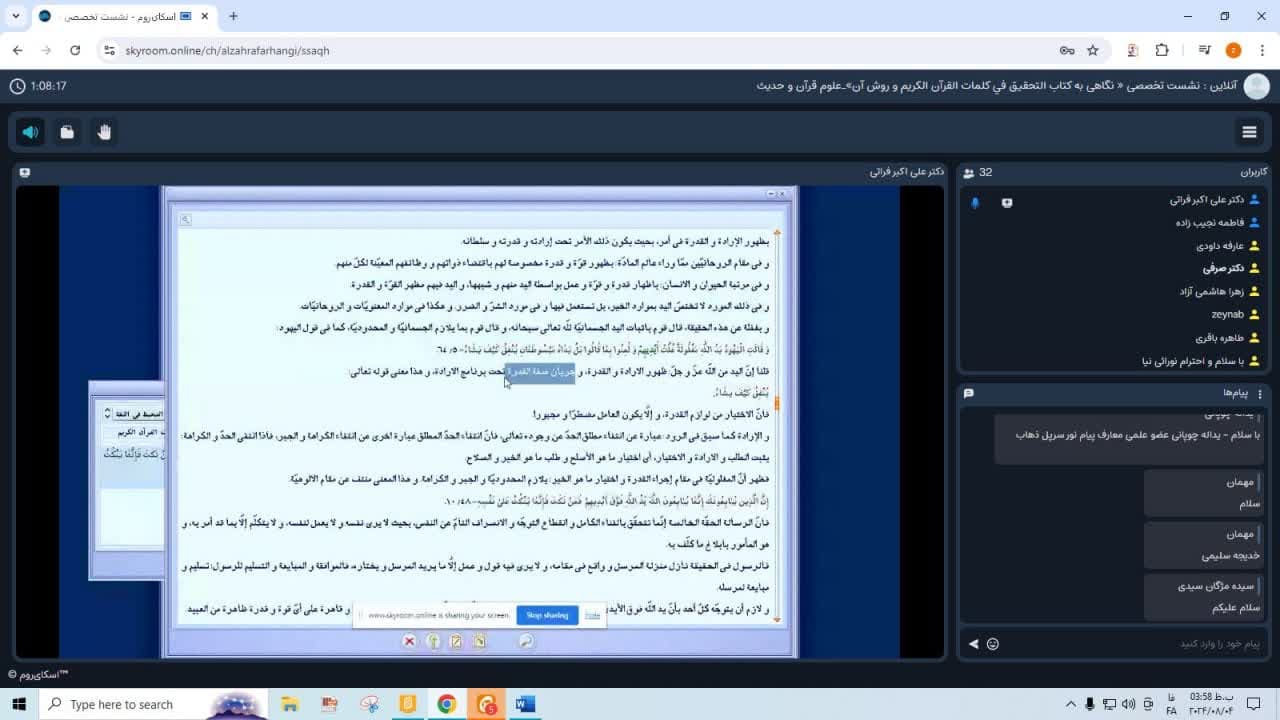This screenshot has height=720, width=1280.
Task: Click the video panel screen icon top-left
Action: [25, 173]
